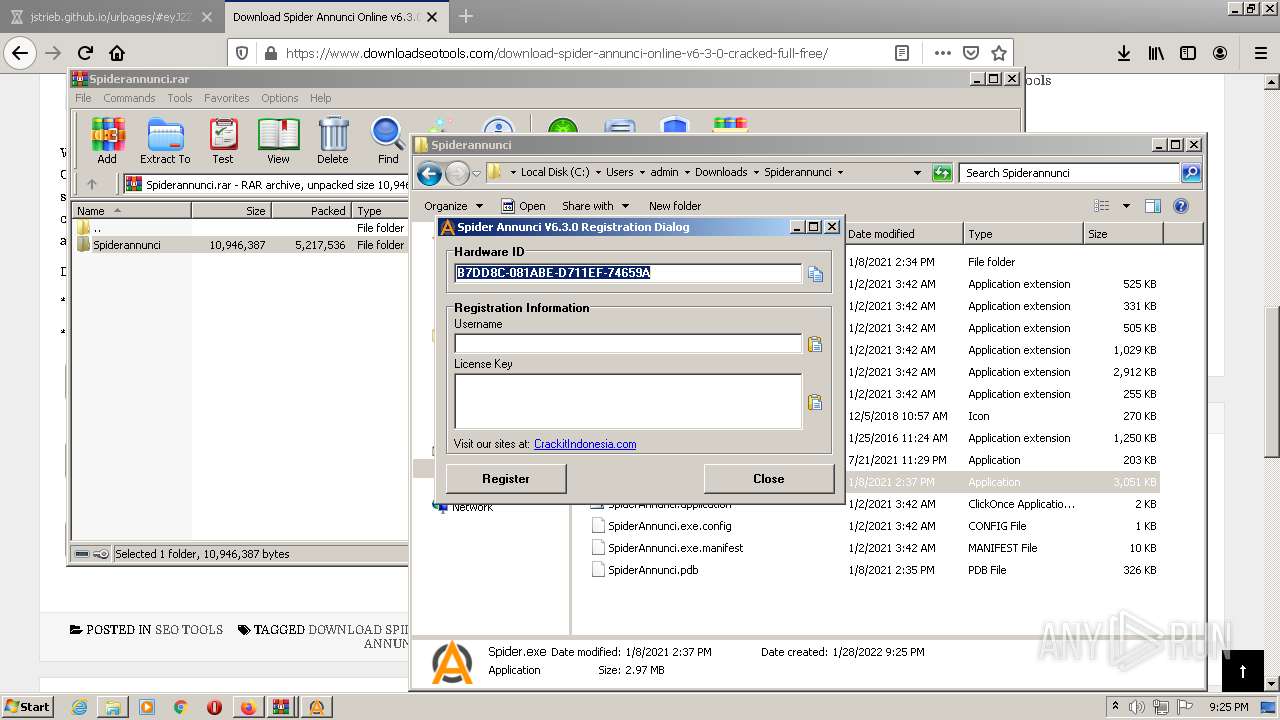Screen dimensions: 1280x720
Task: Reload the Firefox page
Action: pyautogui.click(x=85, y=53)
